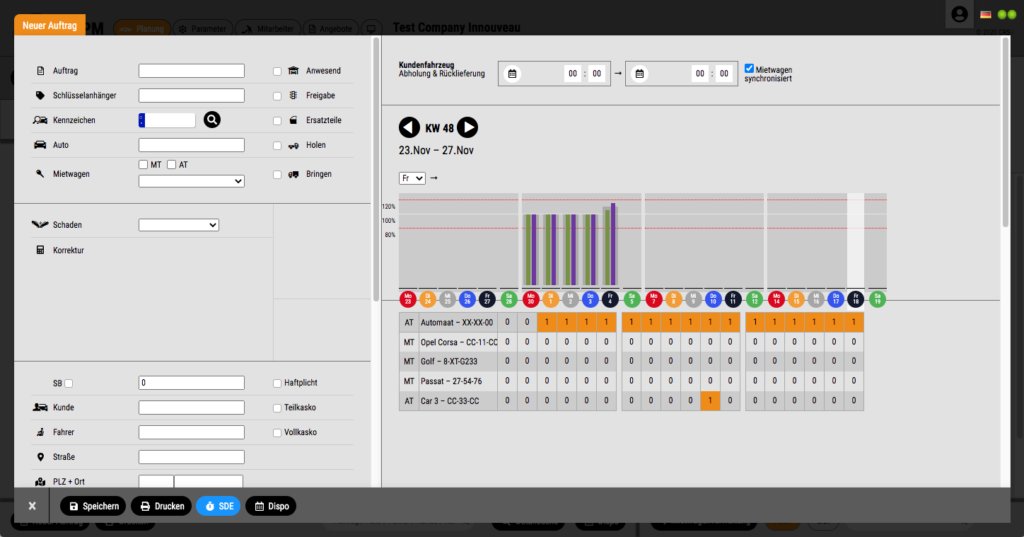Open the Schaden dropdown
Image resolution: width=1024 pixels, height=537 pixels.
pos(178,225)
